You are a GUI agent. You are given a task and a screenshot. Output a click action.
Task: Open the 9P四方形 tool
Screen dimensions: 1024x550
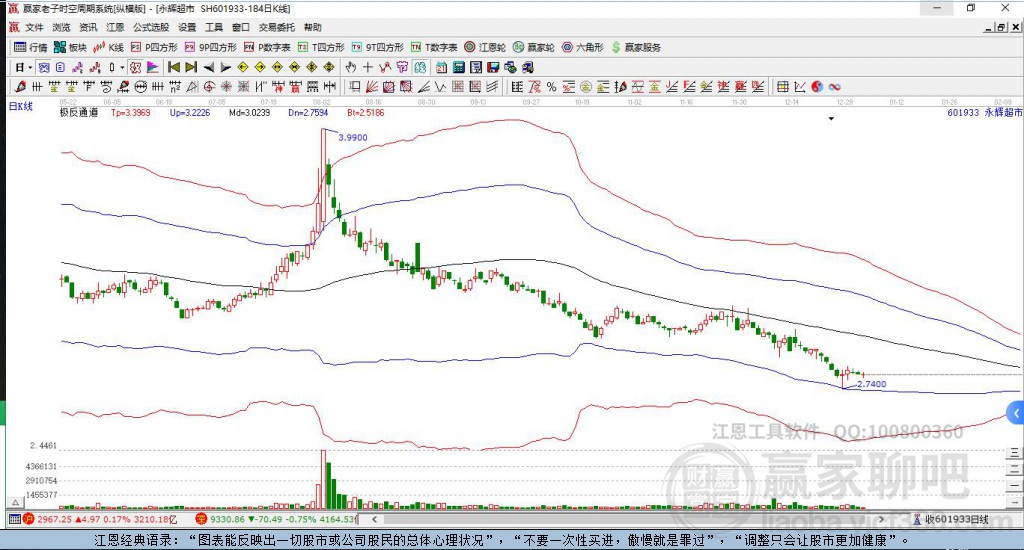(211, 47)
